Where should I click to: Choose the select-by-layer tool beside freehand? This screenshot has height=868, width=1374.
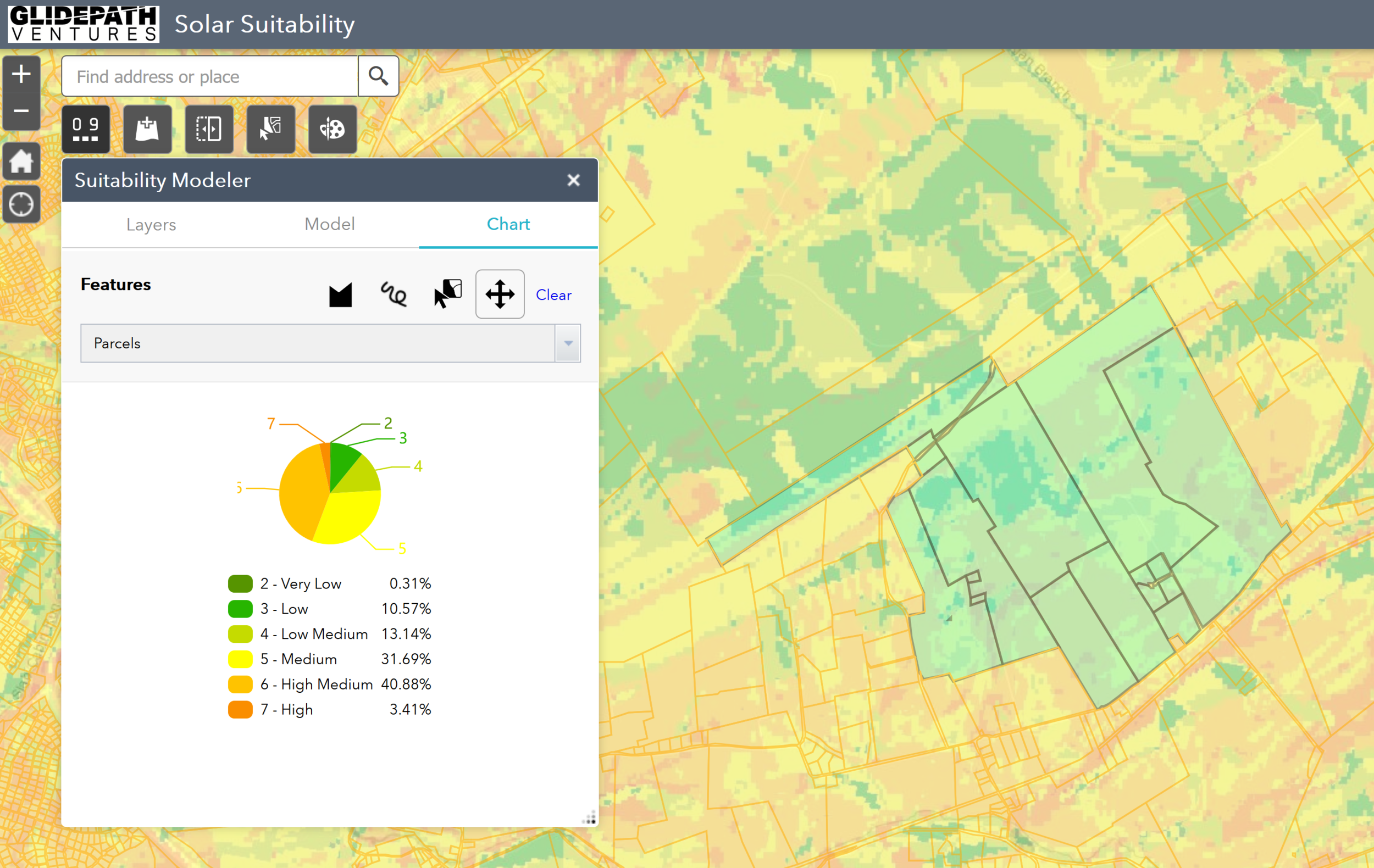pos(447,294)
